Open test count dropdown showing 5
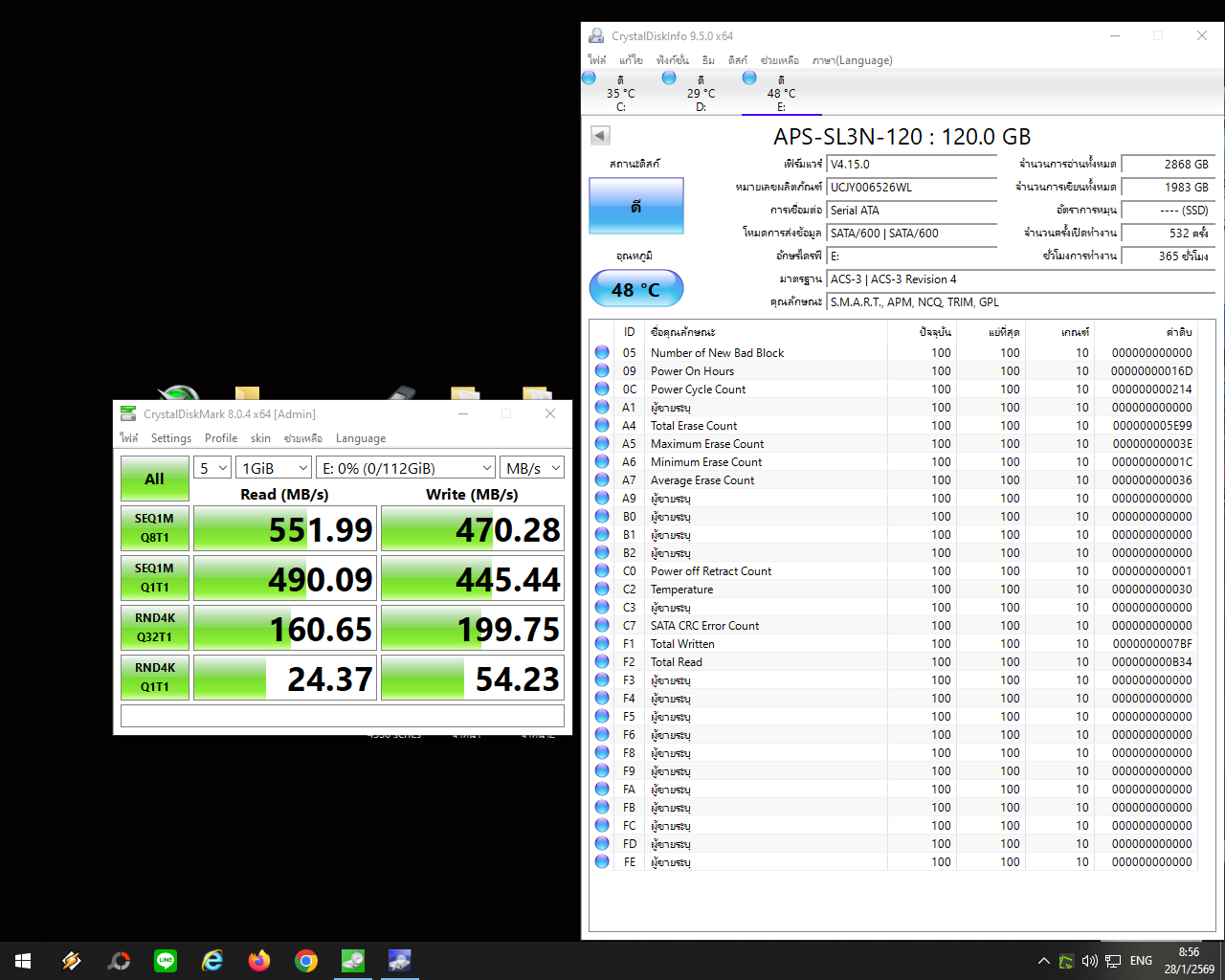Screen dimensions: 1225x980 212,468
